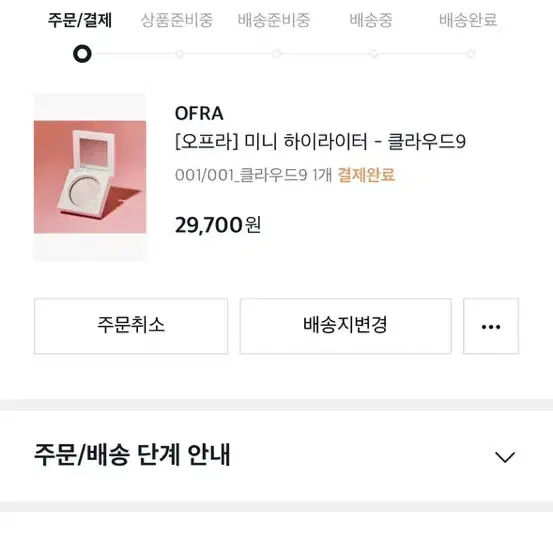Screen dimensions: 553x553
Task: Change delivery address via 배송지변경 button
Action: tap(346, 326)
